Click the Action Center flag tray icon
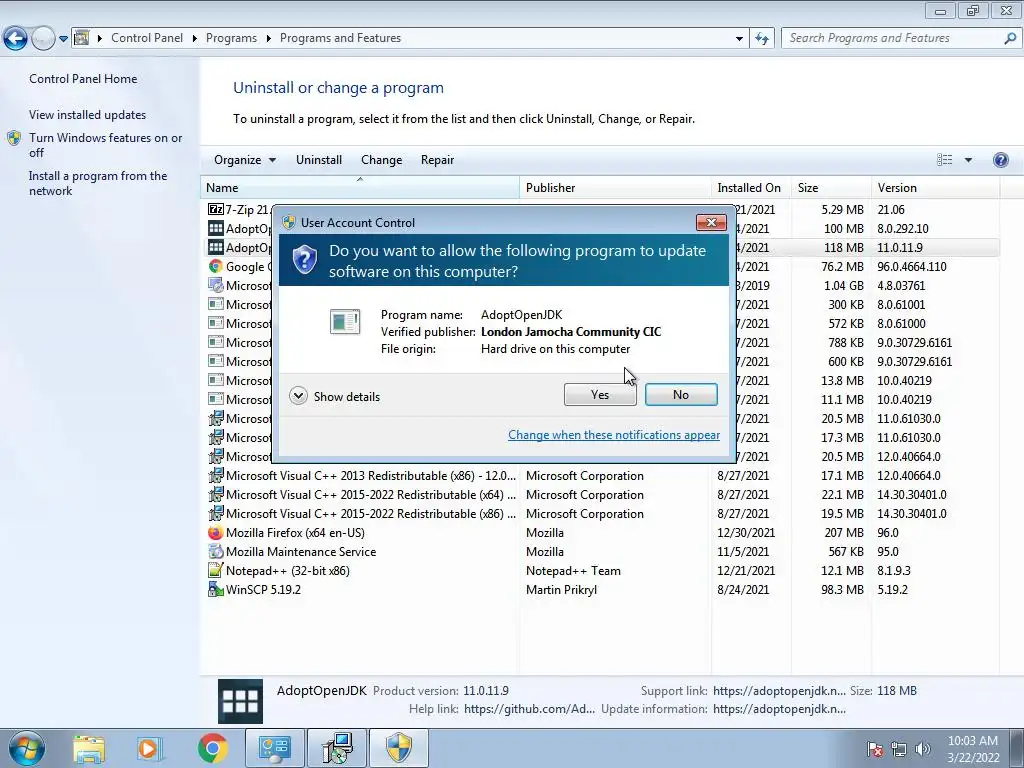This screenshot has height=768, width=1024. point(874,749)
